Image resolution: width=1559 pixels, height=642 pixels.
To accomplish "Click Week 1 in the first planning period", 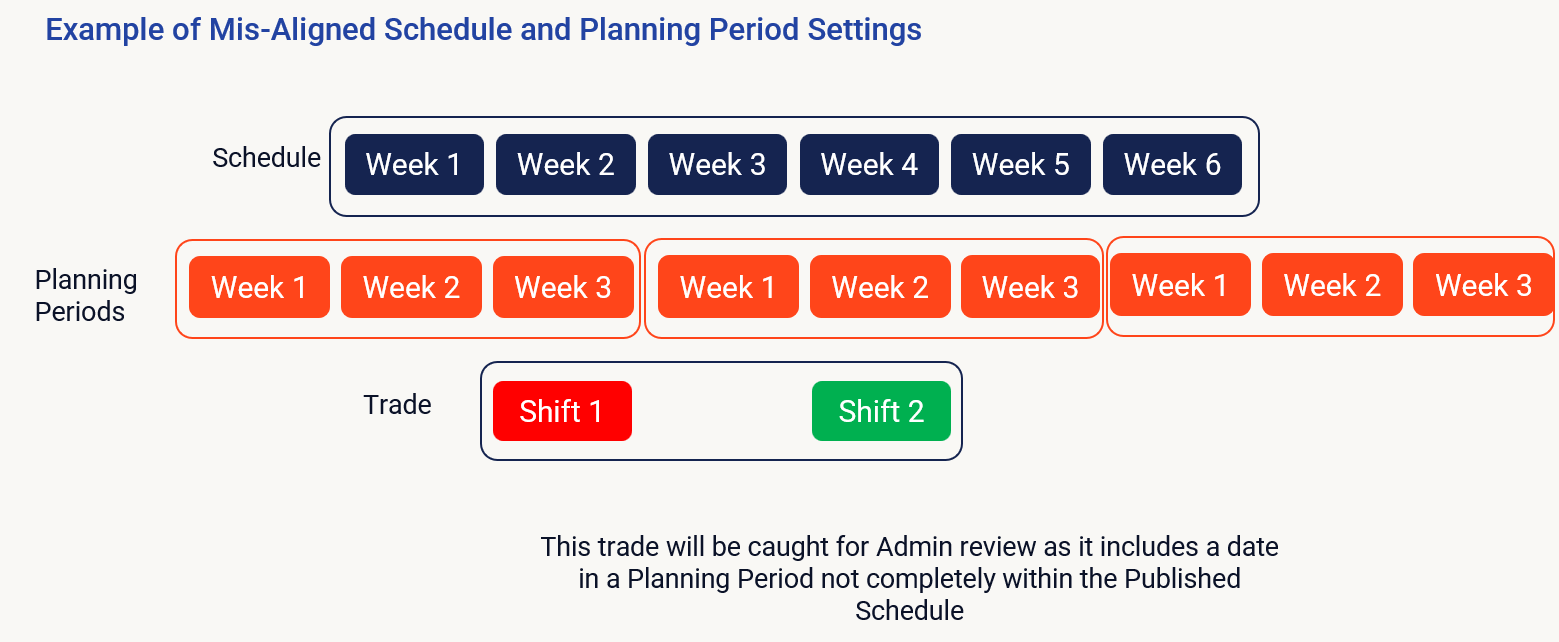I will 259,287.
